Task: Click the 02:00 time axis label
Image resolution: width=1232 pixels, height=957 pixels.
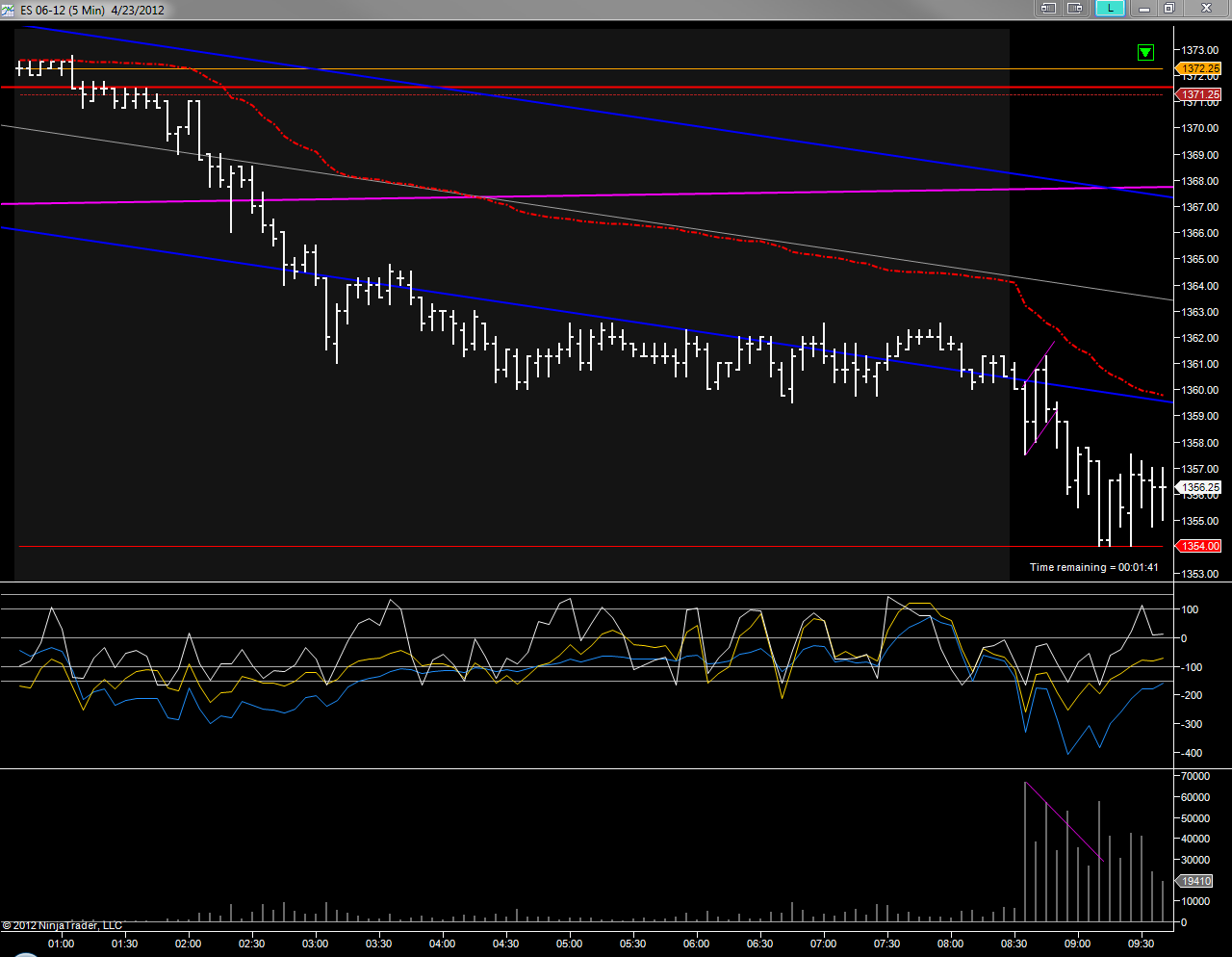Action: click(189, 944)
